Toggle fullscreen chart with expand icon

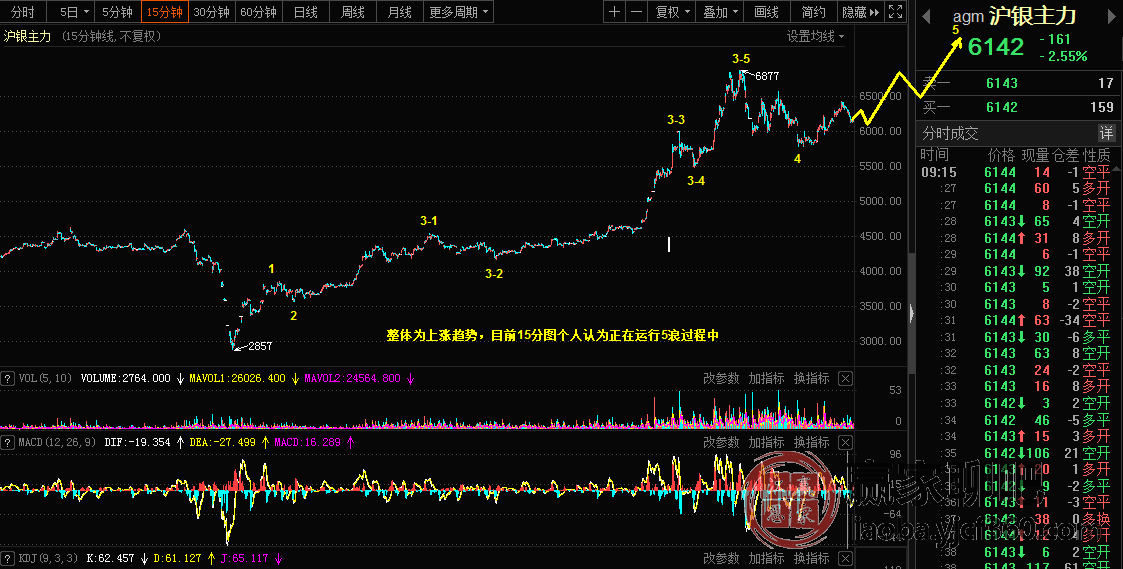click(x=895, y=12)
